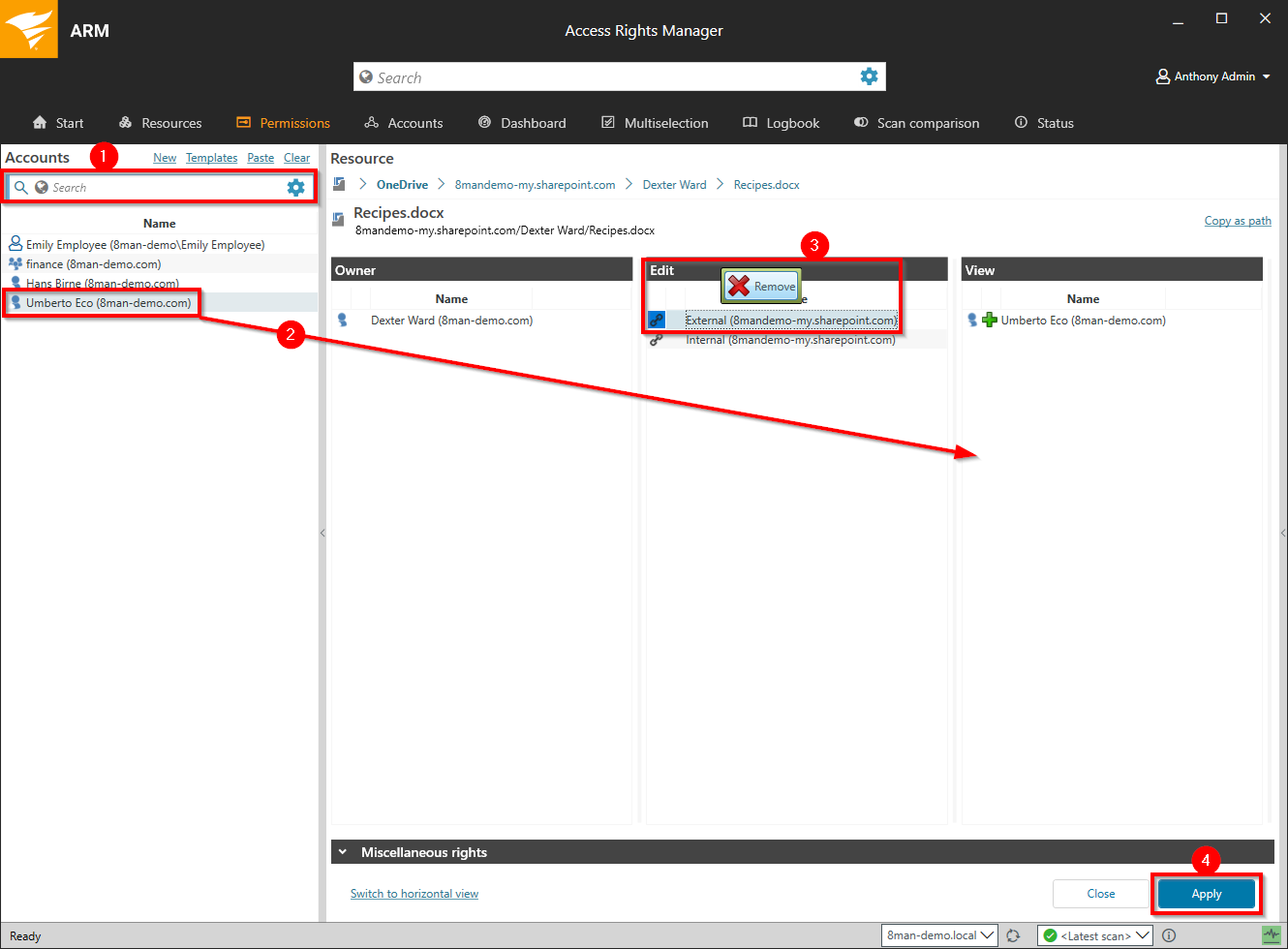Click the SolarWinds ARM logo icon
Viewport: 1288px width, 949px height.
click(28, 29)
